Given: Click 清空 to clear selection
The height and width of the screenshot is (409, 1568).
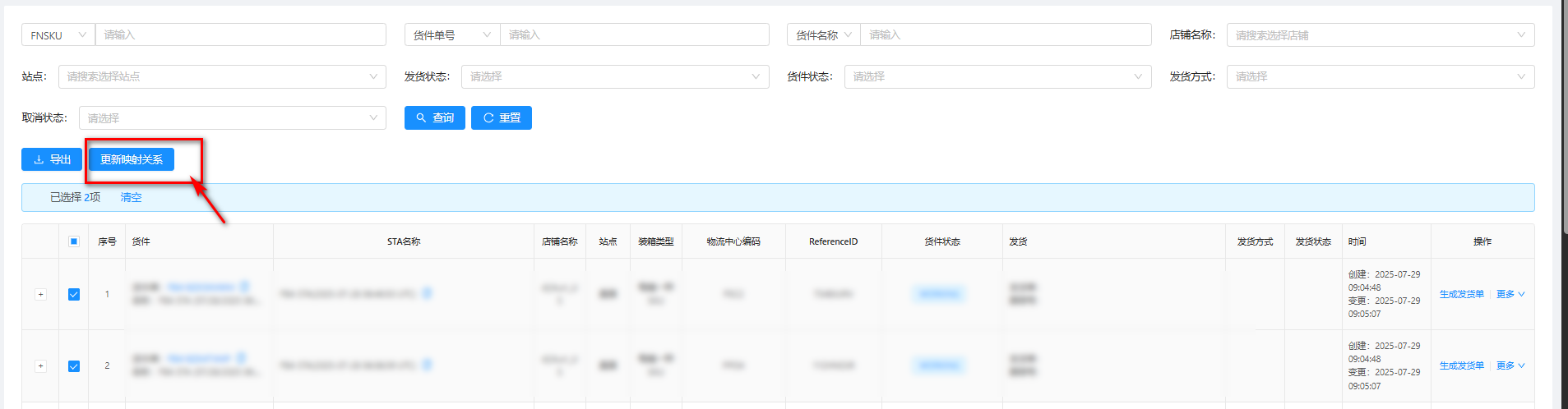Looking at the screenshot, I should point(131,197).
